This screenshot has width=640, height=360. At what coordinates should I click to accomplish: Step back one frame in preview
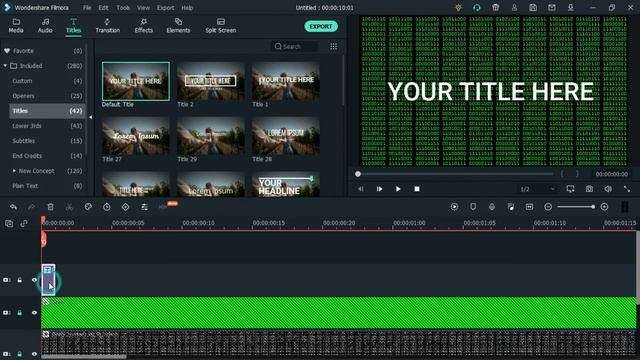(x=360, y=189)
